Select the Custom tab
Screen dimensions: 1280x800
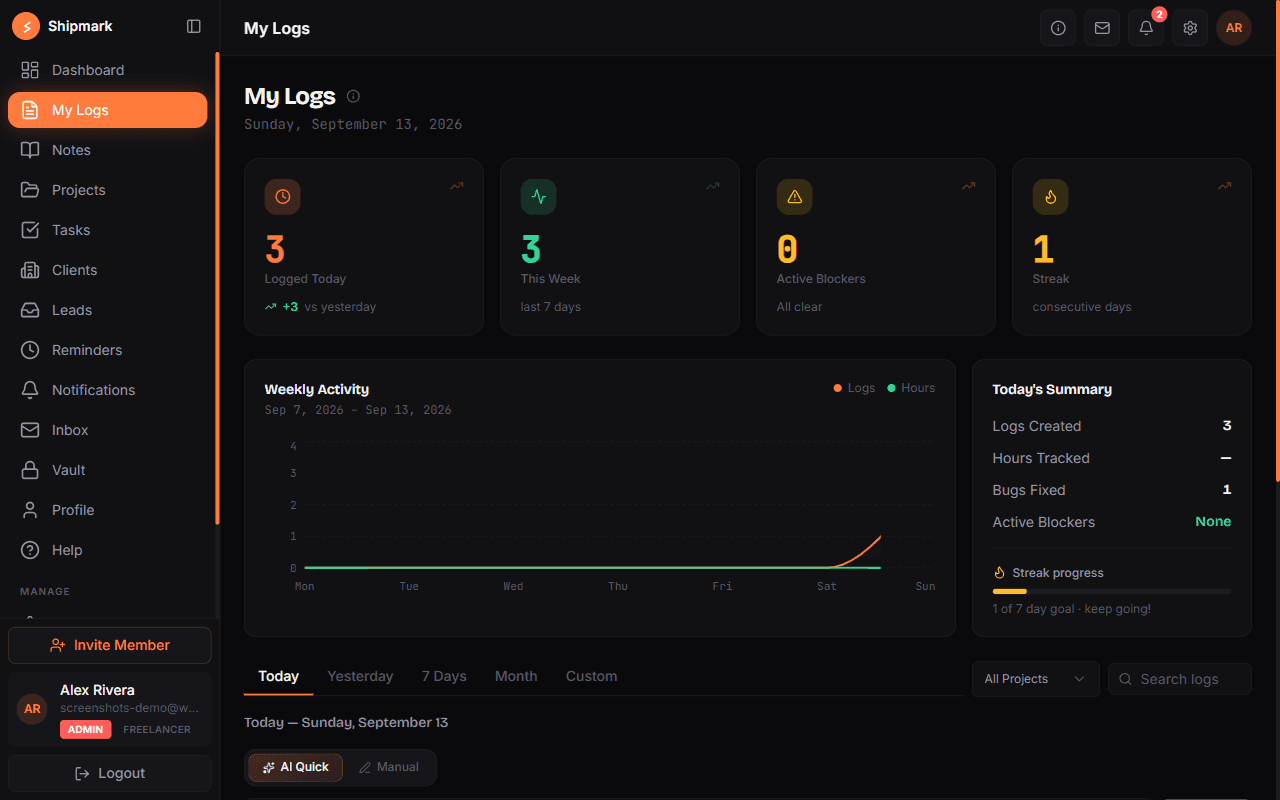point(591,676)
